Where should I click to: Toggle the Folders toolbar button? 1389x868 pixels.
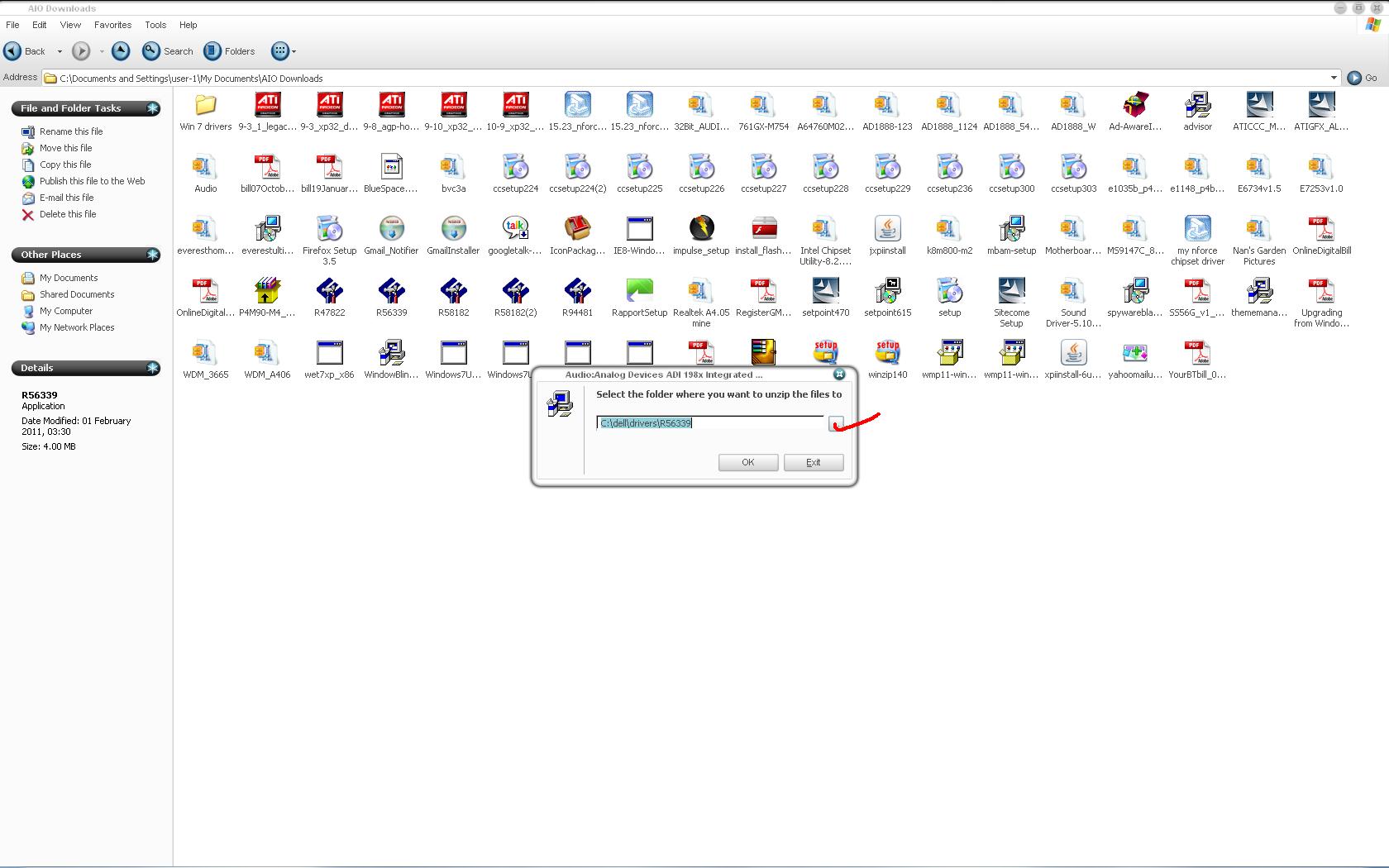[229, 51]
